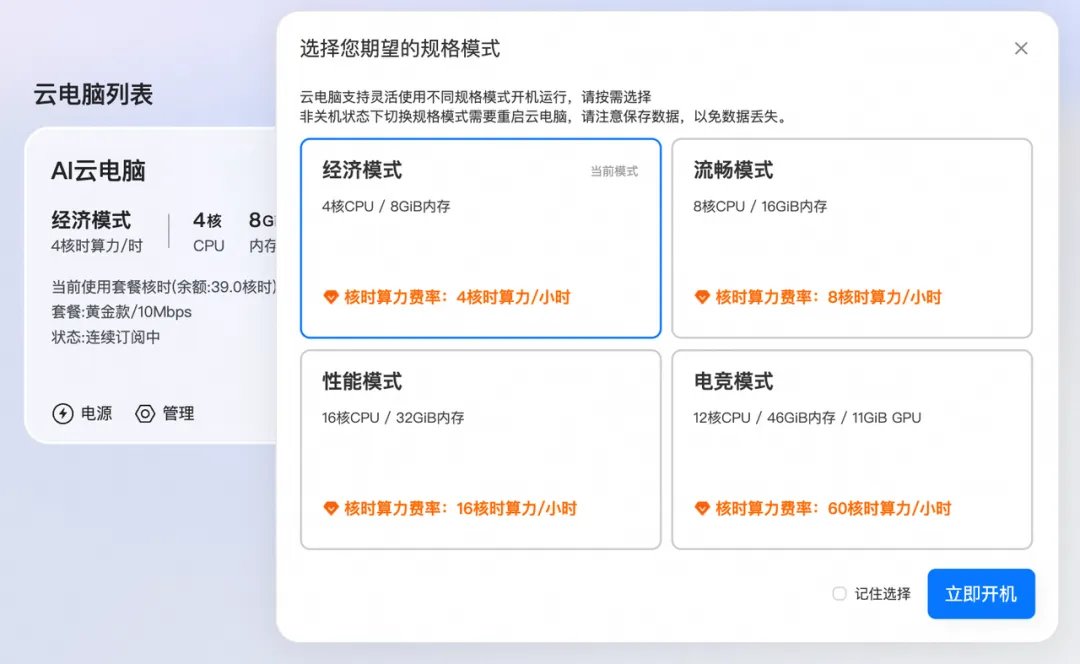Select the 电竞模式 card
This screenshot has width=1080, height=664.
tap(852, 450)
